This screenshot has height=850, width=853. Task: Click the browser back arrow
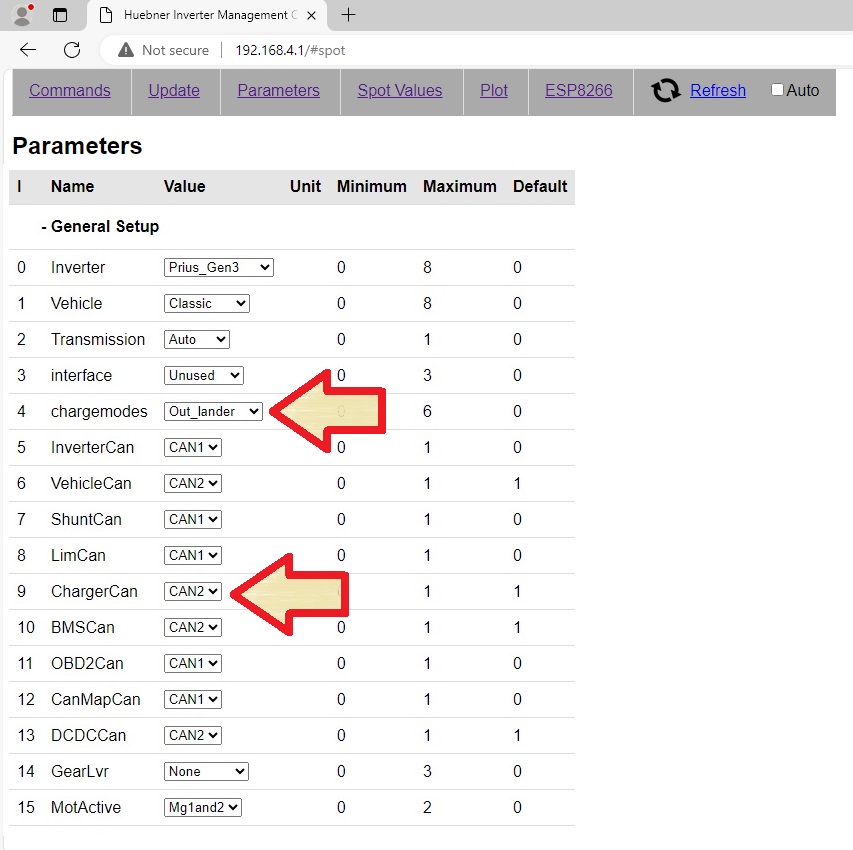28,50
